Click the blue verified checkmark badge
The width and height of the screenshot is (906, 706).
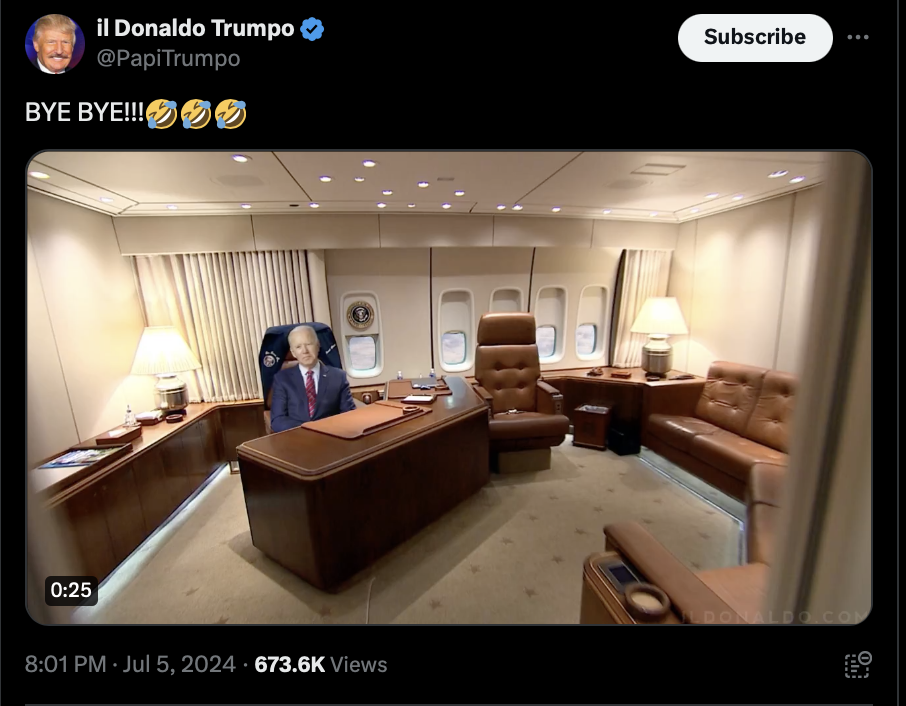point(312,29)
